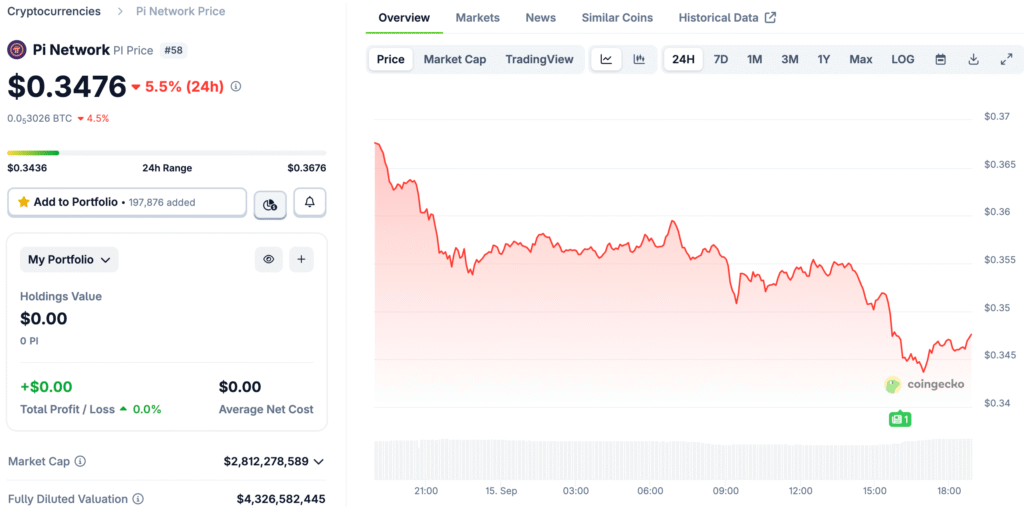The image size is (1024, 507).
Task: Select the 1M time range
Action: pyautogui.click(x=754, y=59)
